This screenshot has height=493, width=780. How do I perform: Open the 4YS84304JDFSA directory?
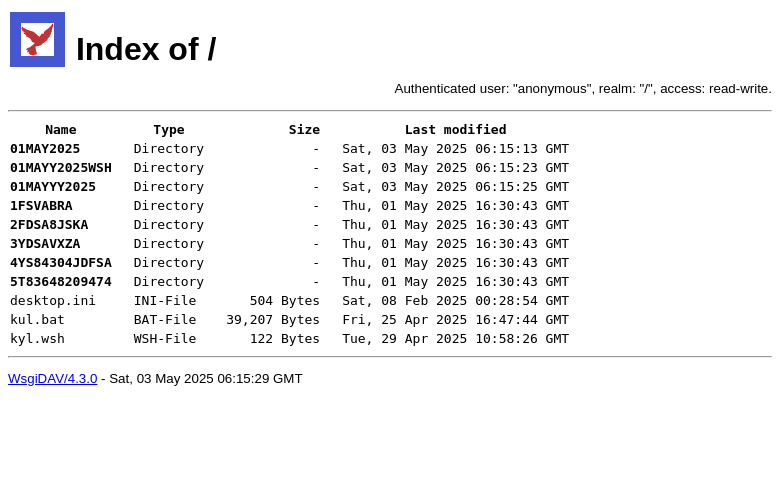(x=61, y=262)
